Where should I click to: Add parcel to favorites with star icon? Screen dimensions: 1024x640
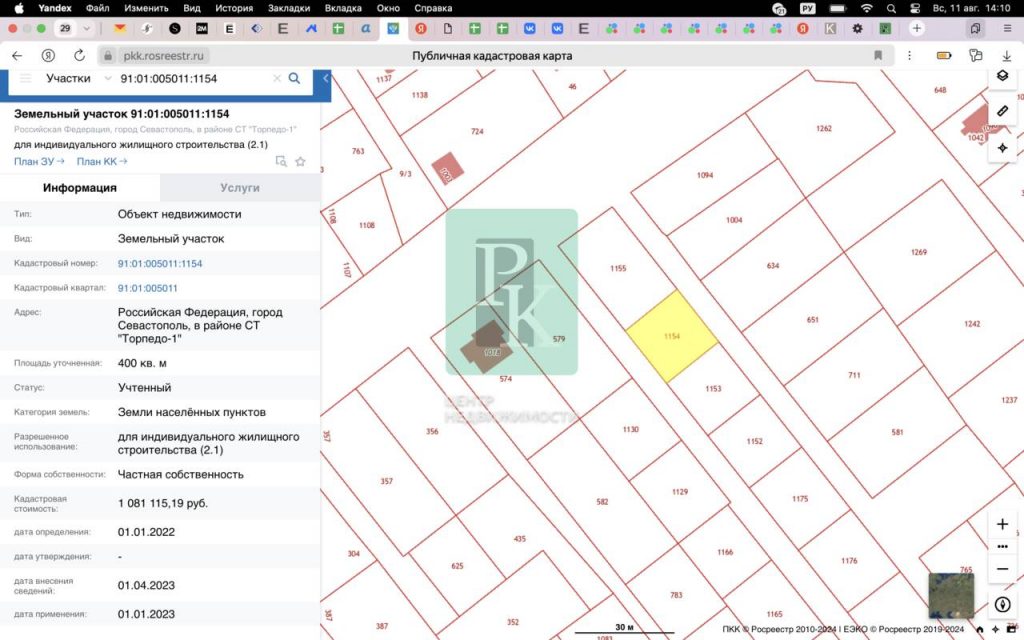pos(300,161)
